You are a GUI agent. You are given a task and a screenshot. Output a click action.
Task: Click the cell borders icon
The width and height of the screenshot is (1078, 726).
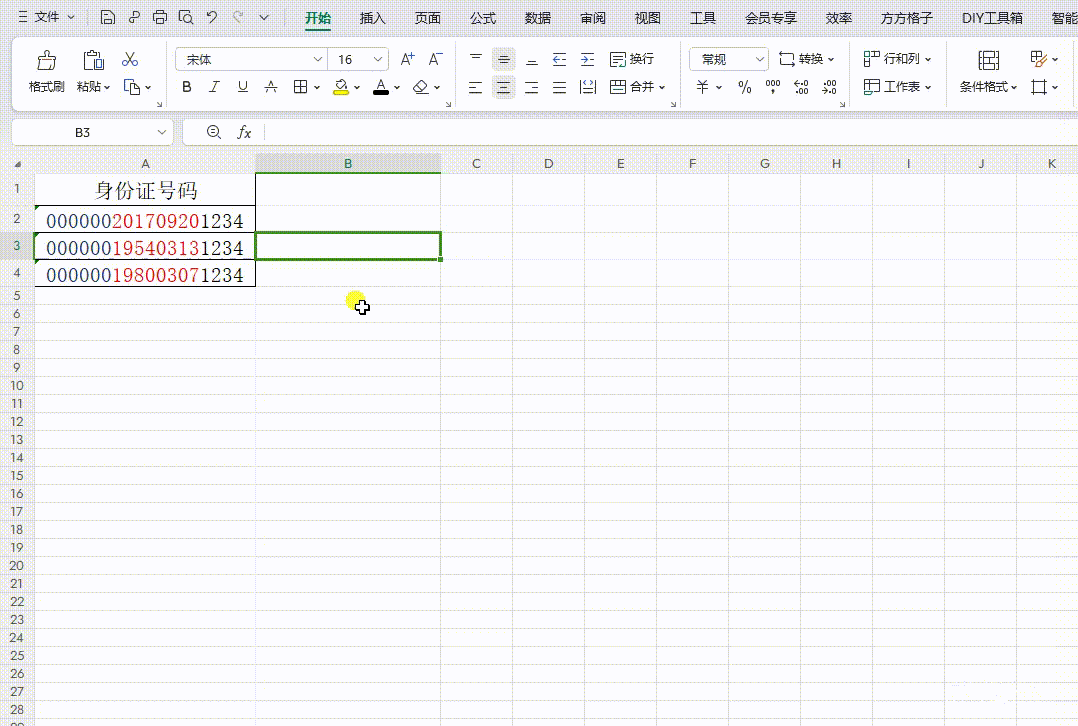pos(300,87)
